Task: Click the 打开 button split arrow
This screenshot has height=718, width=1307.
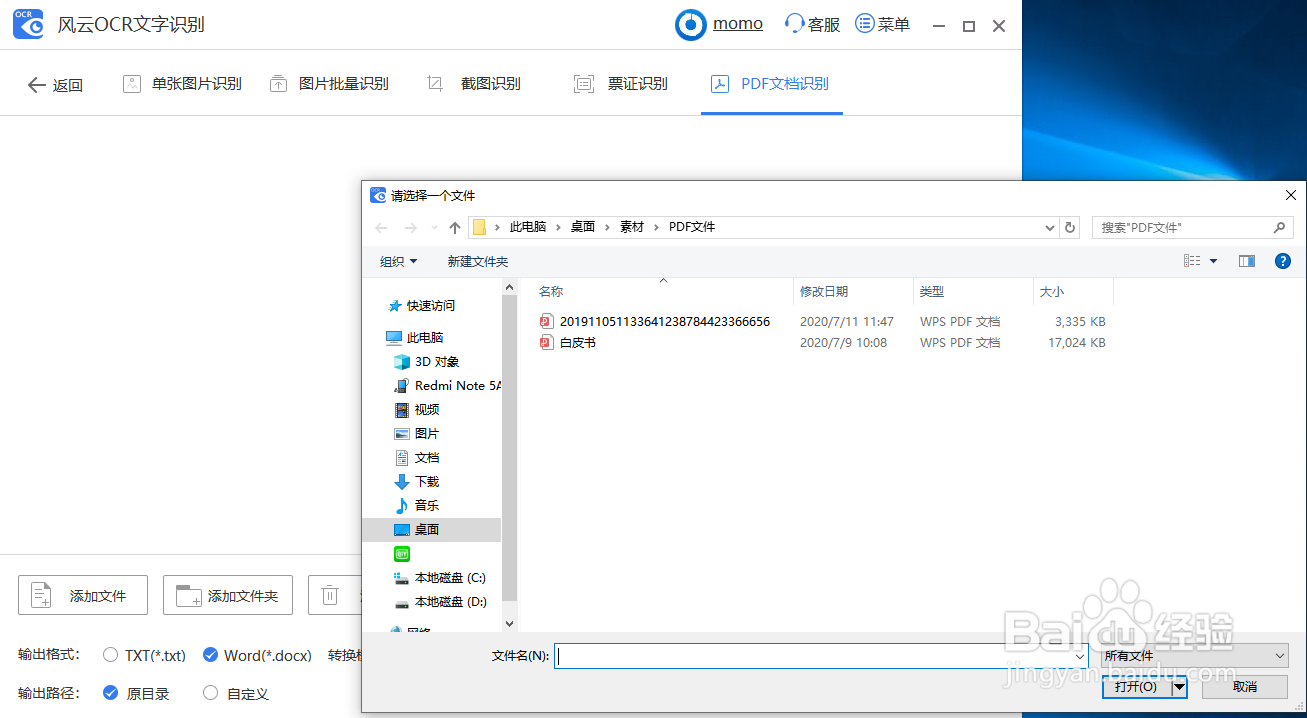Action: coord(1180,687)
